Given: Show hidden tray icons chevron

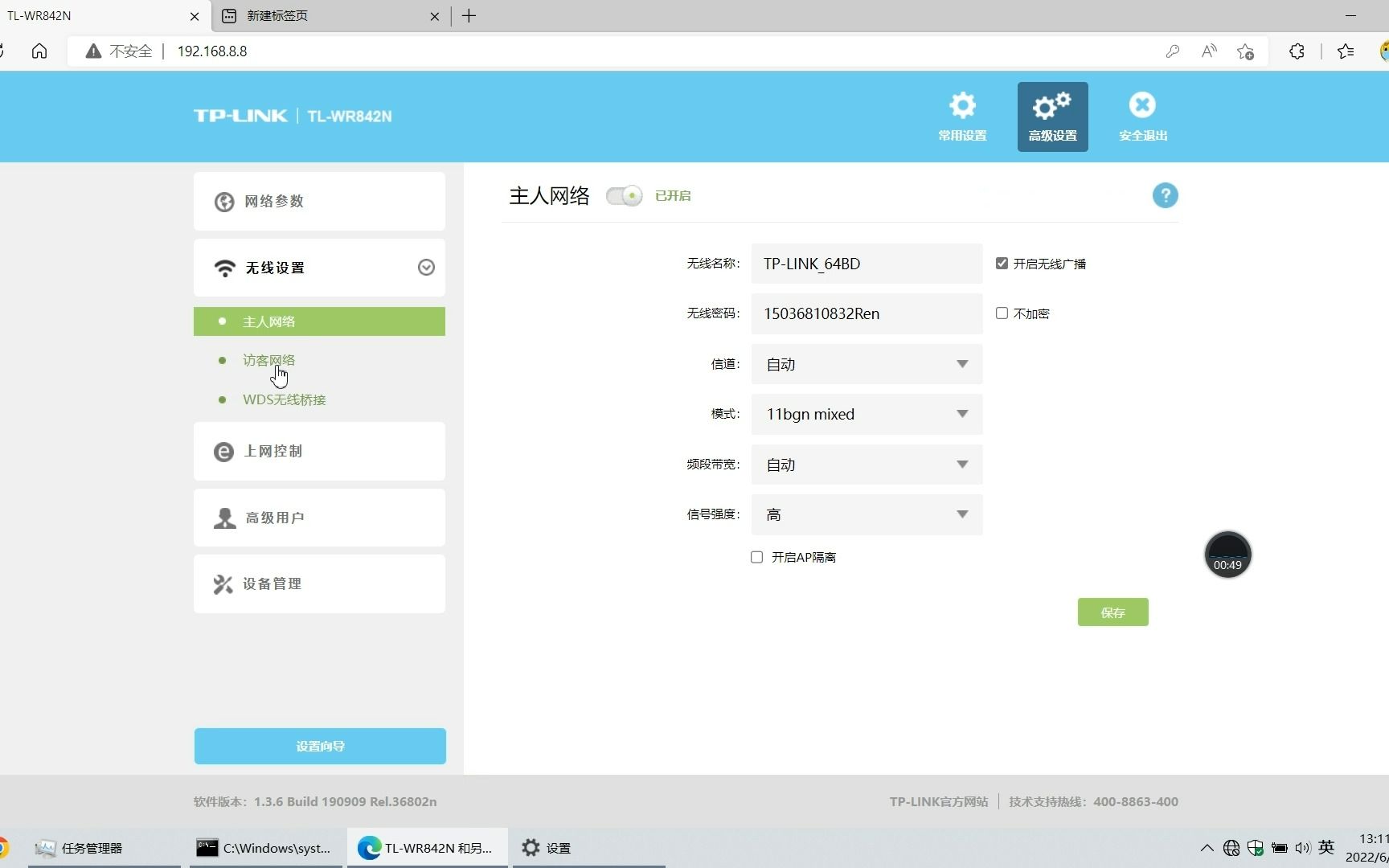Looking at the screenshot, I should tap(1207, 848).
